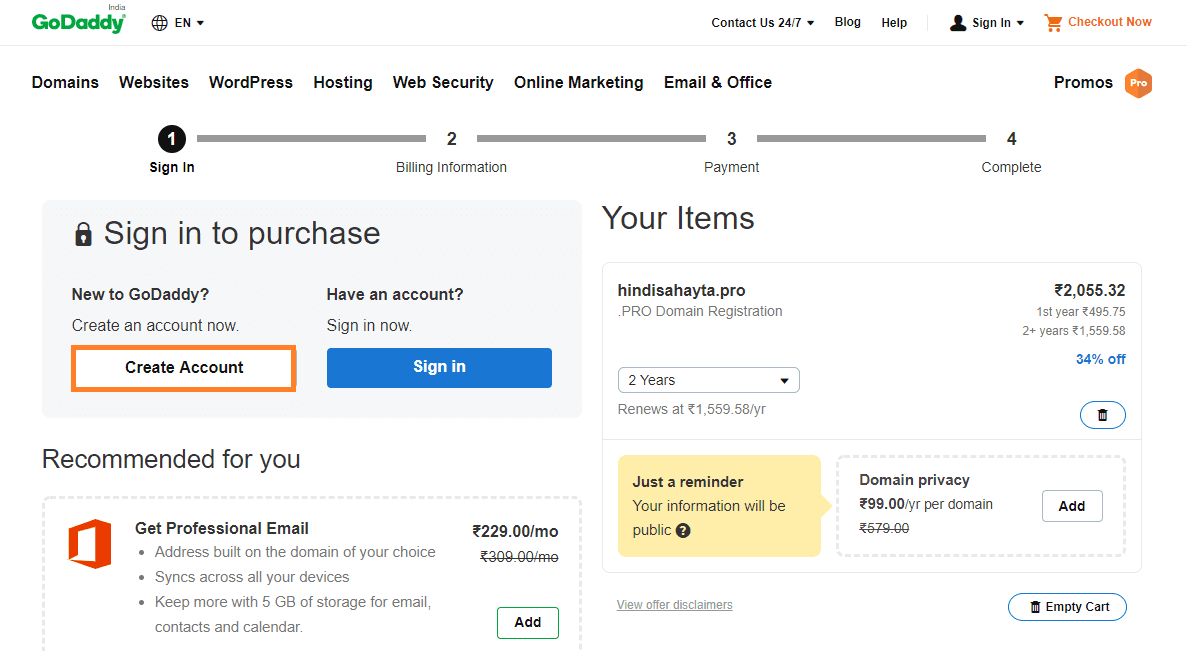Image resolution: width=1187 pixels, height=651 pixels.
Task: Click the lock icon beside Sign in to purchase
Action: pyautogui.click(x=83, y=235)
